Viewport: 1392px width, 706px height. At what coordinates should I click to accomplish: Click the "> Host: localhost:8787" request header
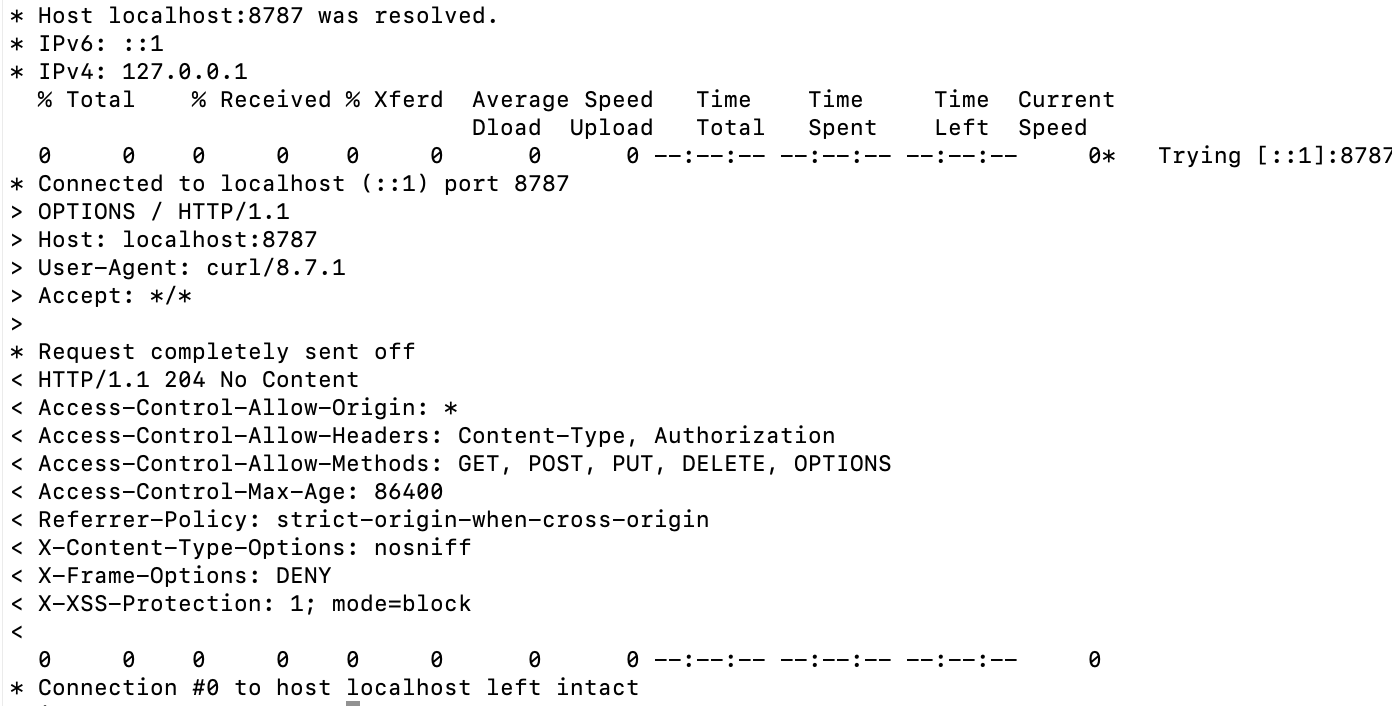coord(177,240)
